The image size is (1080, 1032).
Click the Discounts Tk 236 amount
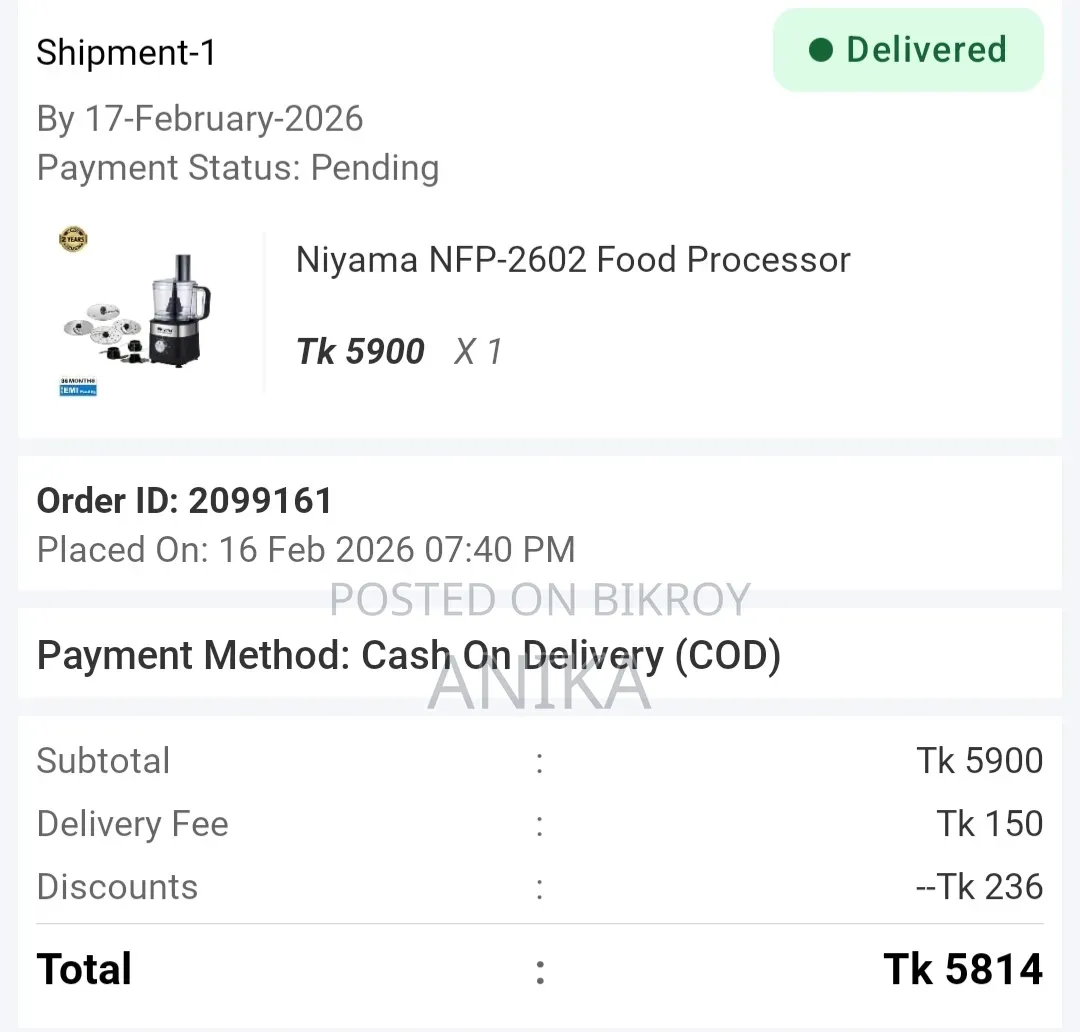click(979, 887)
